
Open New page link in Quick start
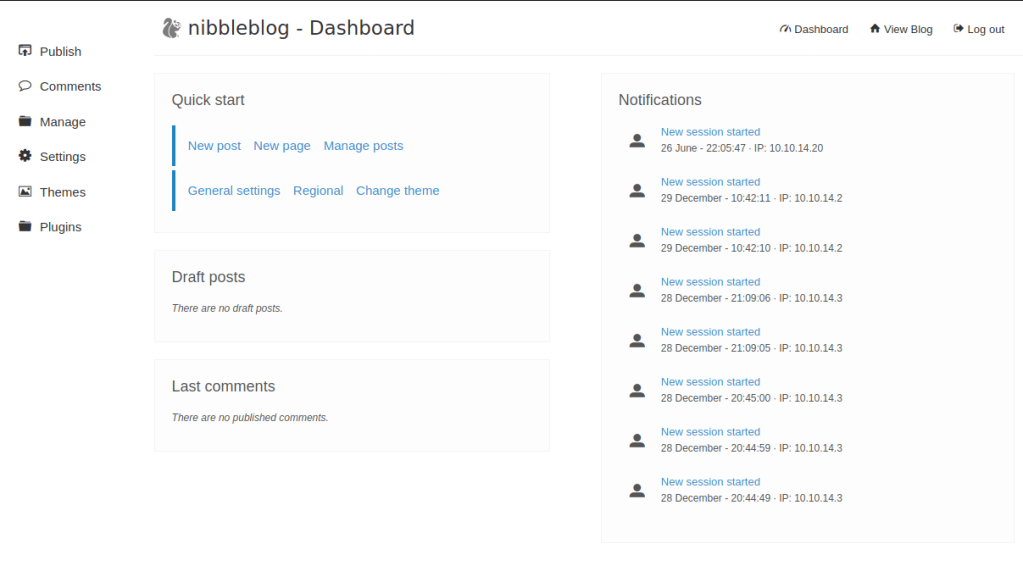tap(282, 146)
